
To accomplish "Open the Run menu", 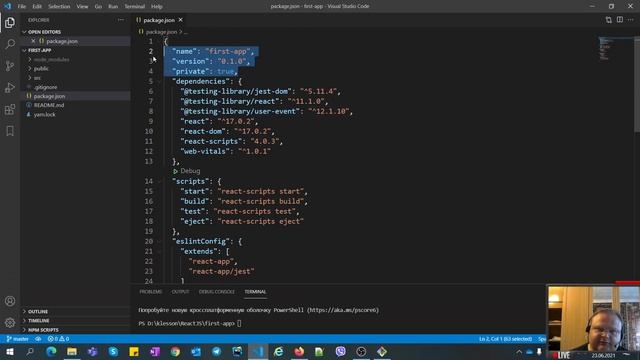I will click(x=113, y=6).
